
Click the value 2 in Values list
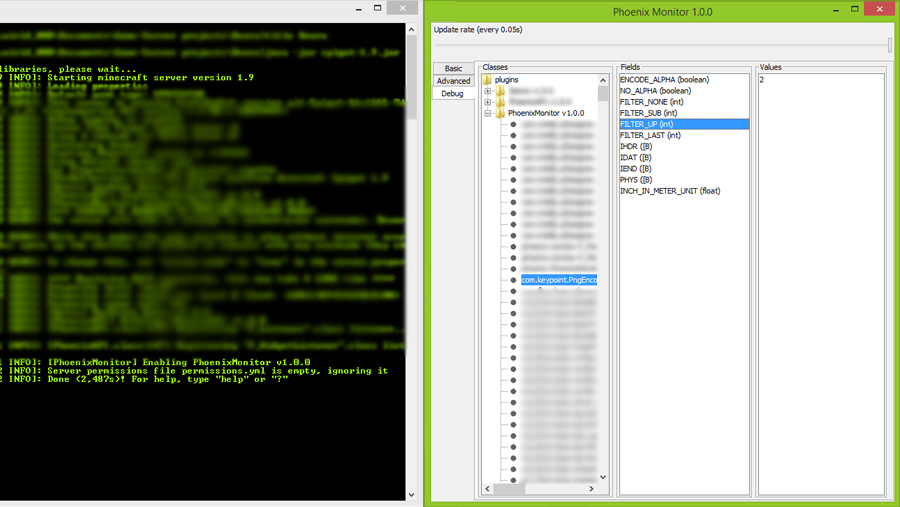tap(821, 80)
